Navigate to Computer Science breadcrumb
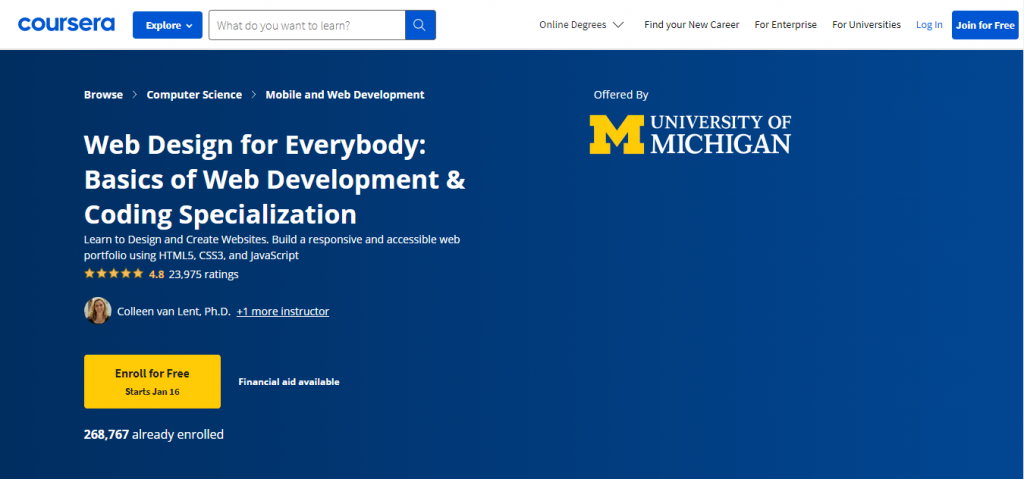 tap(194, 95)
